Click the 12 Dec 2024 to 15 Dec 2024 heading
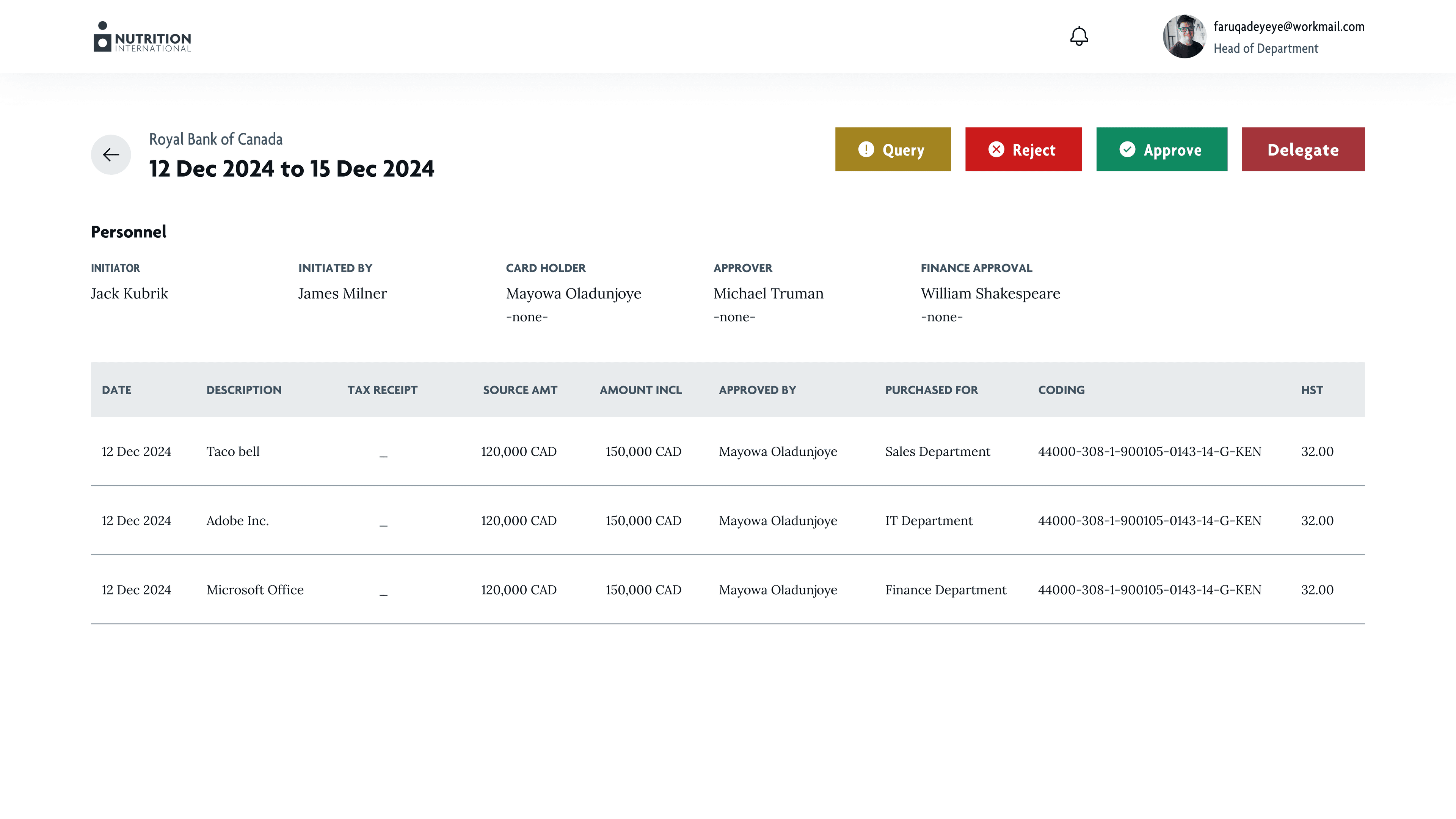The width and height of the screenshot is (1456, 819). click(292, 168)
